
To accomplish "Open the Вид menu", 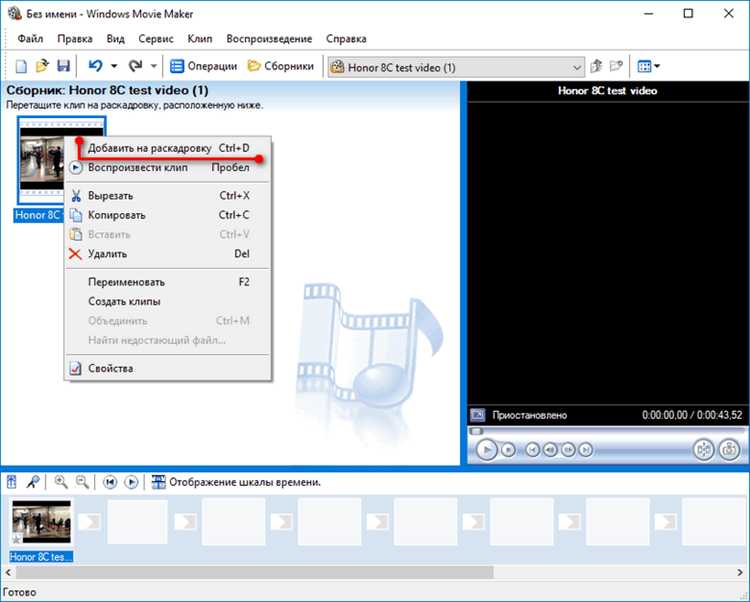I will (x=115, y=39).
